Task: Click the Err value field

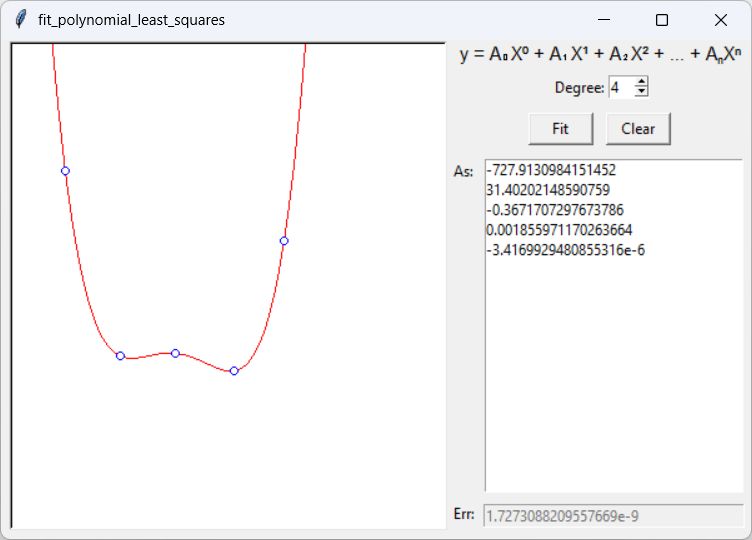Action: click(613, 516)
